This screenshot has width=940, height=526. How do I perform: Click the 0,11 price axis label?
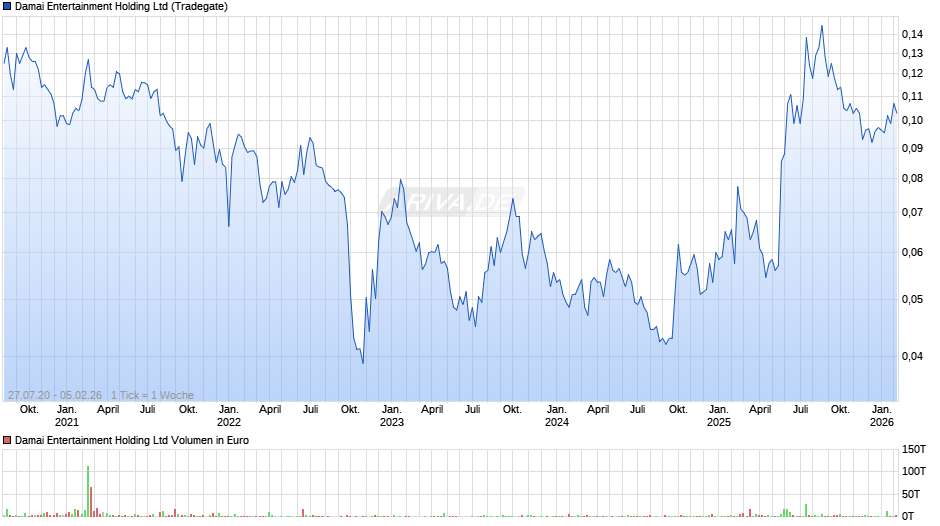point(912,96)
